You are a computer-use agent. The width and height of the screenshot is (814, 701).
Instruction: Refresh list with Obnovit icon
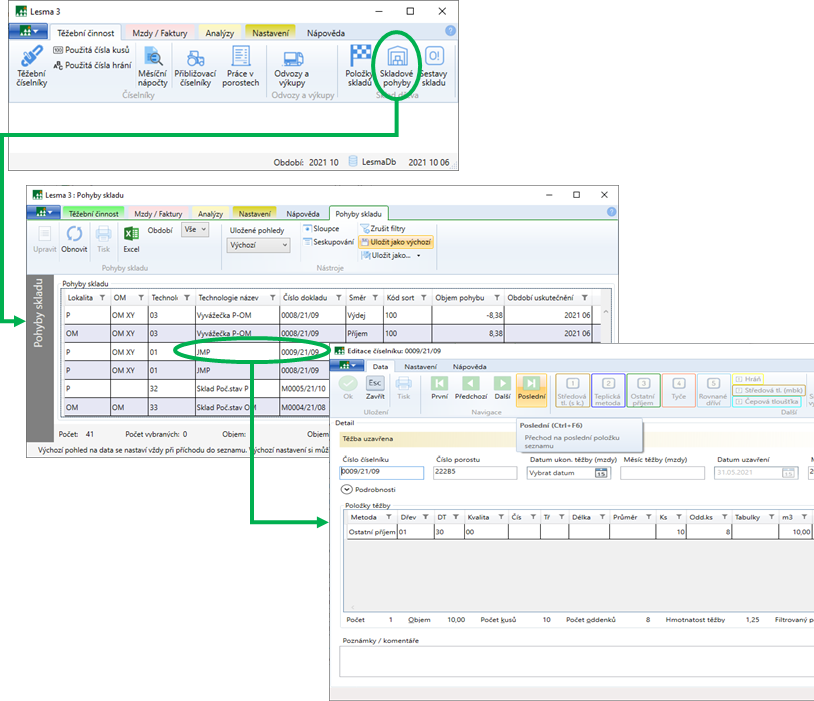tap(75, 234)
